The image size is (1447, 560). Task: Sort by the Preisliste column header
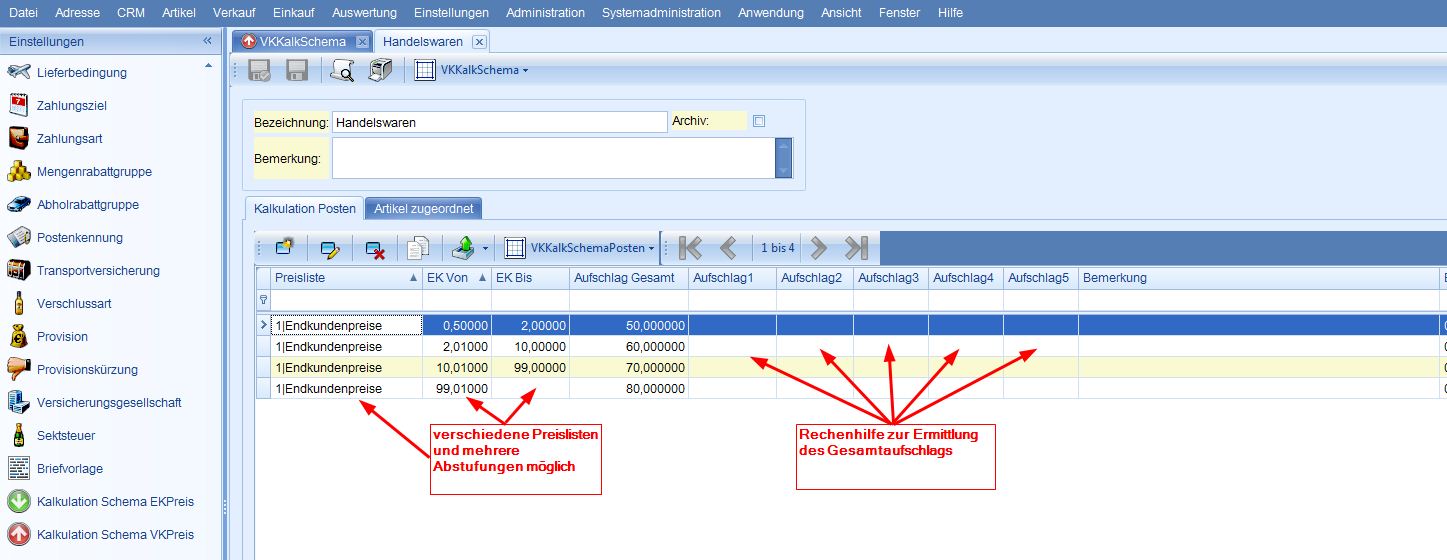[x=346, y=278]
